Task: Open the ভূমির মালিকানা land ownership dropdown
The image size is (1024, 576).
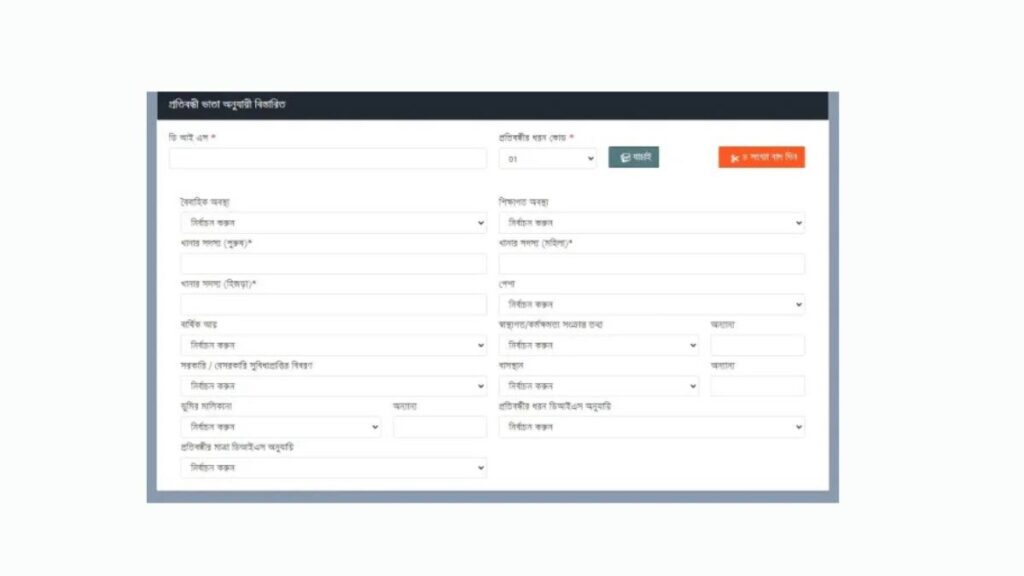Action: click(x=281, y=427)
